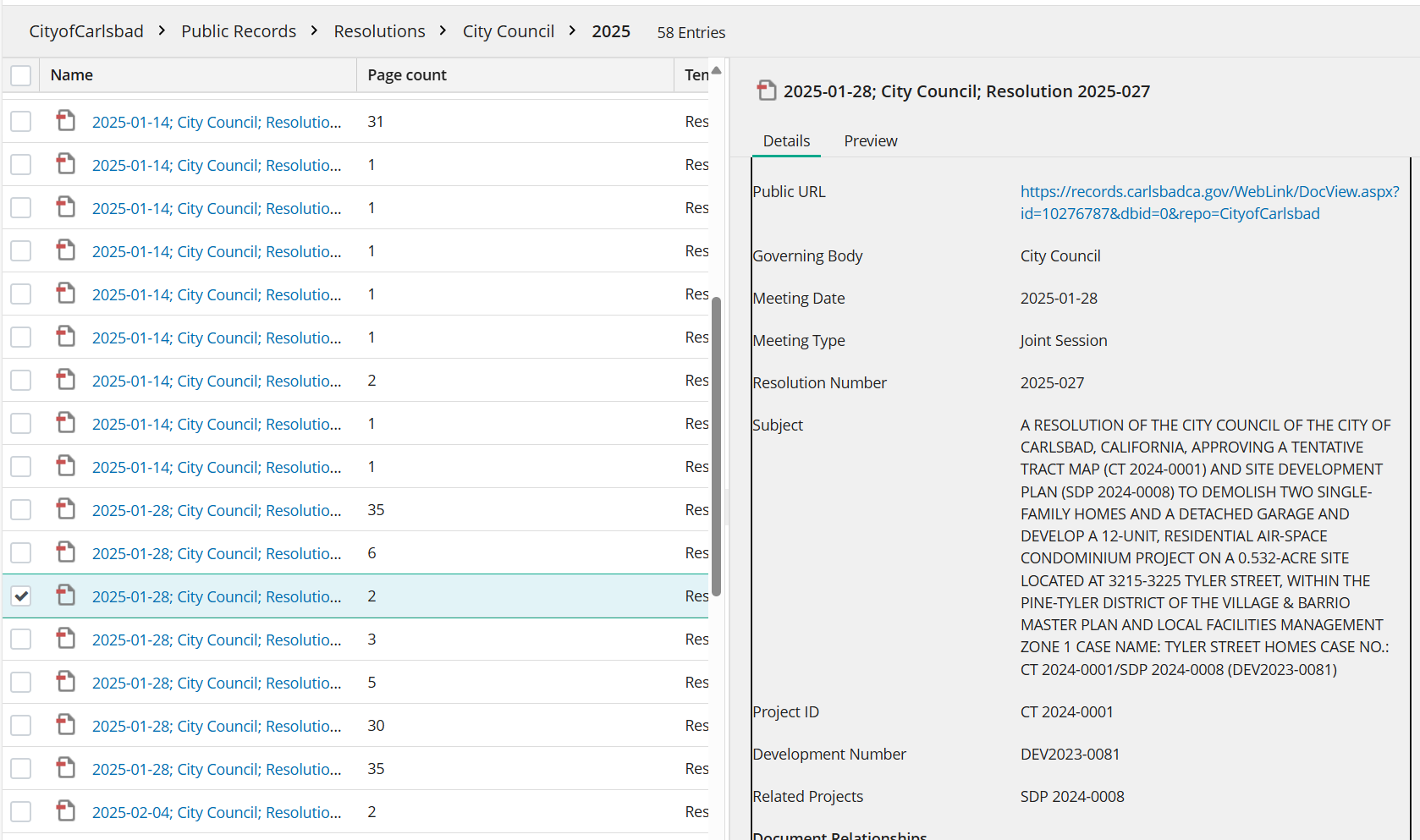
Task: Click the resolution subject description text
Action: 1206,547
